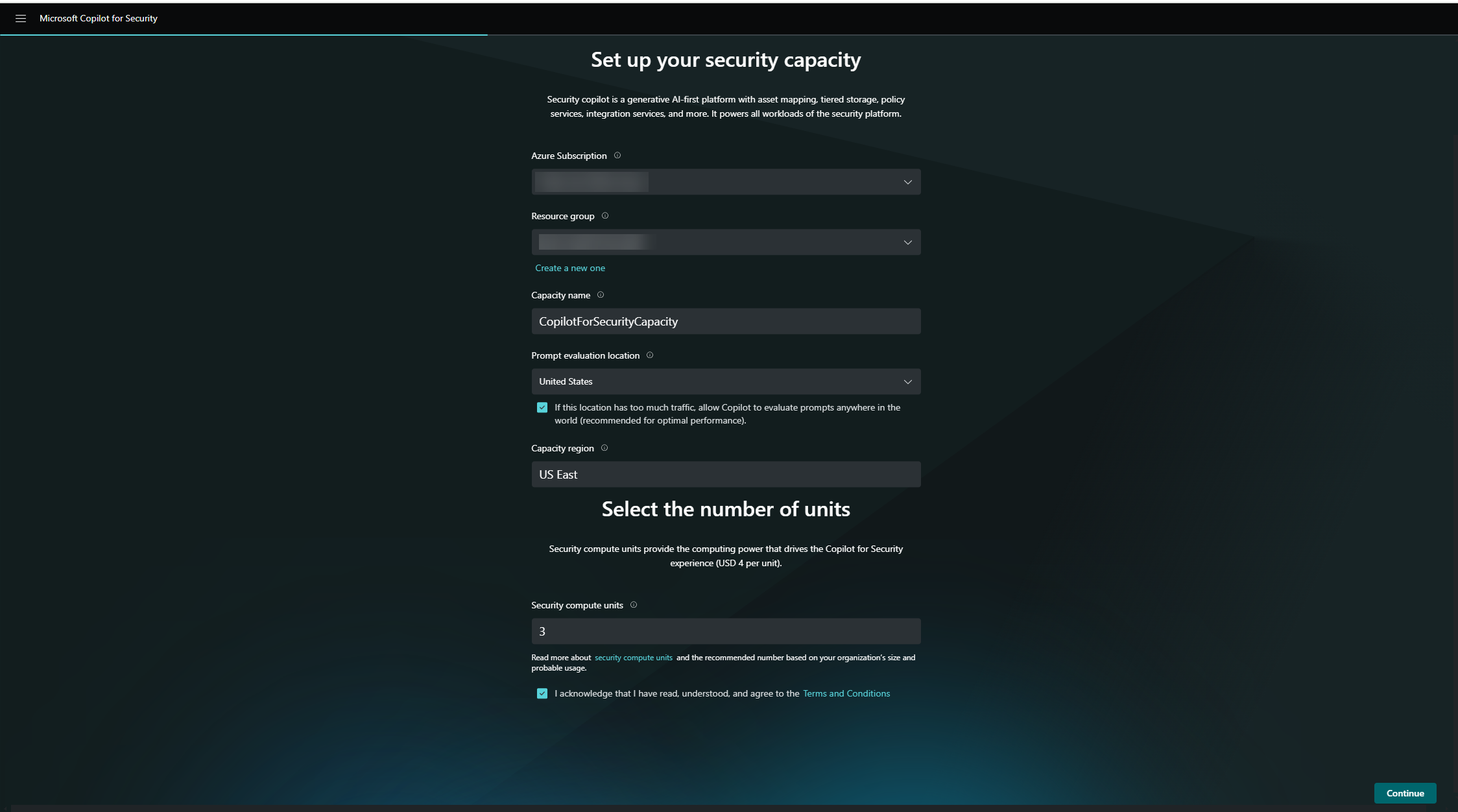Click the Capacity name input field
The height and width of the screenshot is (812, 1458).
pos(726,322)
